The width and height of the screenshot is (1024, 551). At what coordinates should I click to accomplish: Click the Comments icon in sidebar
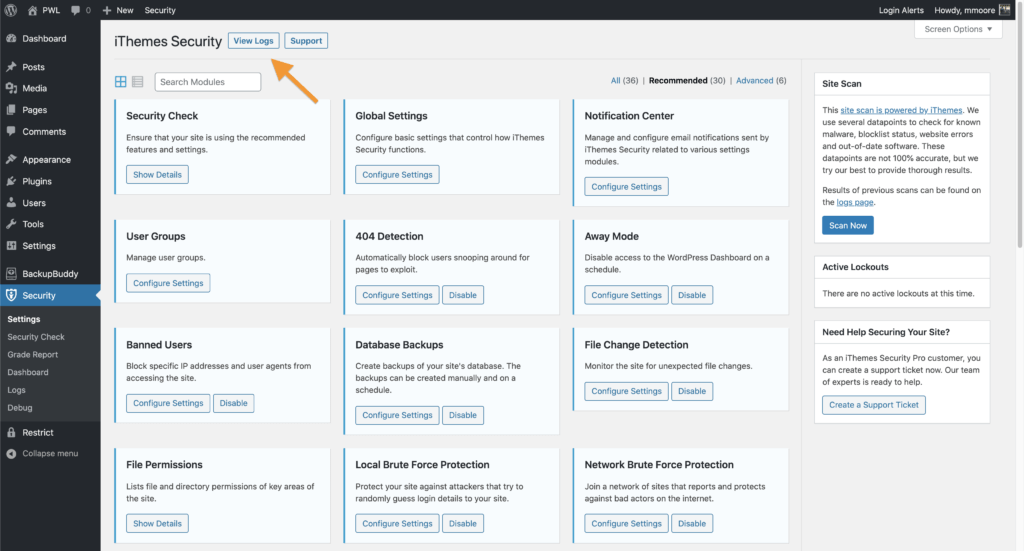11,131
